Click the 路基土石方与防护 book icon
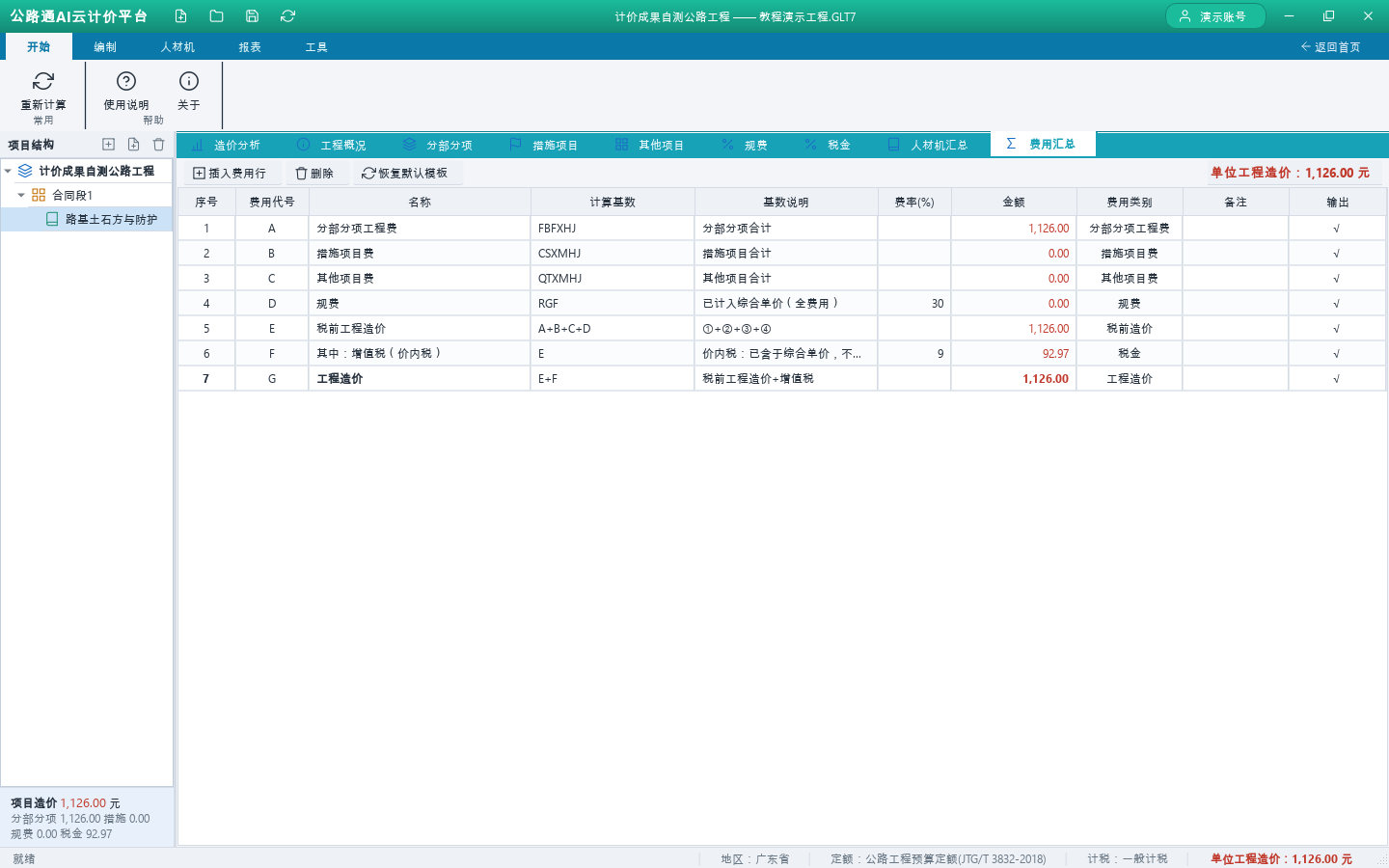1389x868 pixels. tap(52, 220)
